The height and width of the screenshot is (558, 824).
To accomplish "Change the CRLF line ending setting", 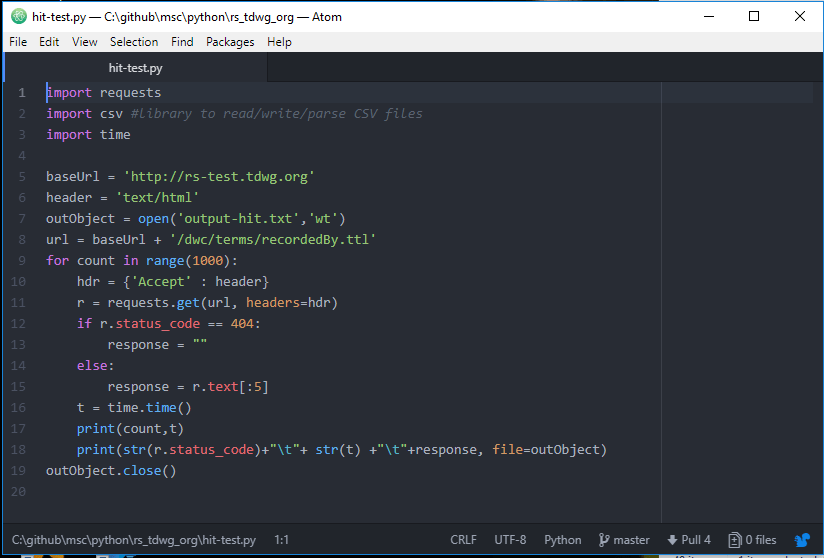I will [x=464, y=540].
